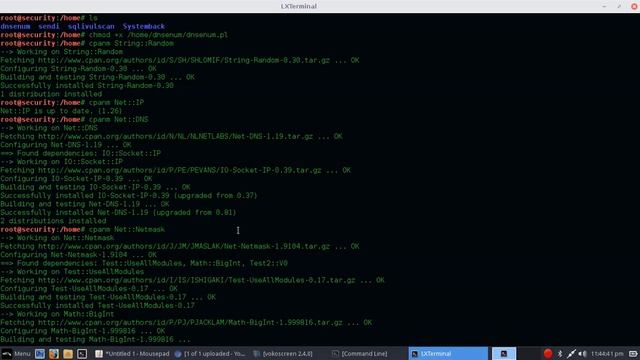
Task: Close the LXTerminal window
Action: pos(634,6)
